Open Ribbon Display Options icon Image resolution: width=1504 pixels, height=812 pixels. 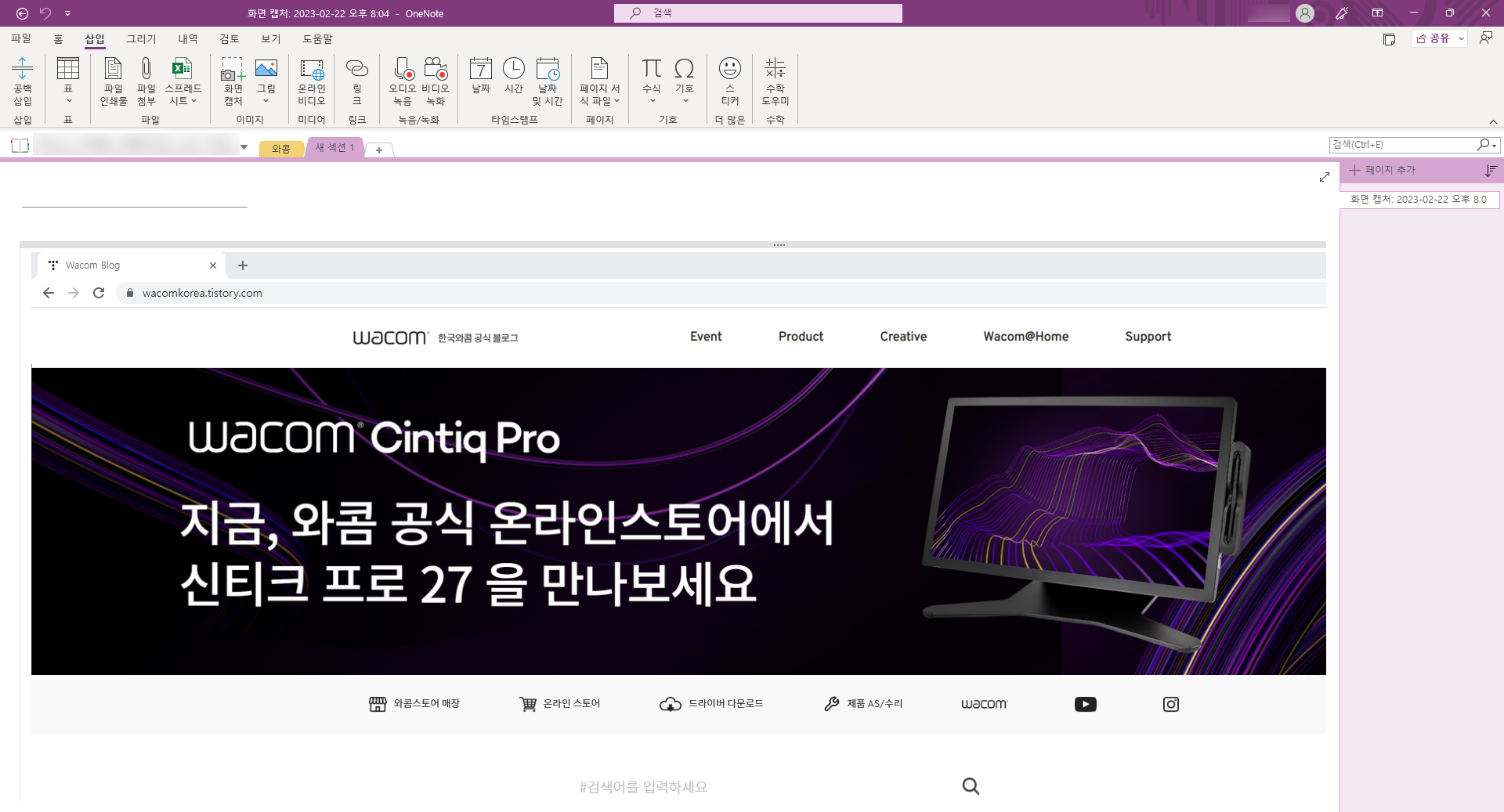1377,13
